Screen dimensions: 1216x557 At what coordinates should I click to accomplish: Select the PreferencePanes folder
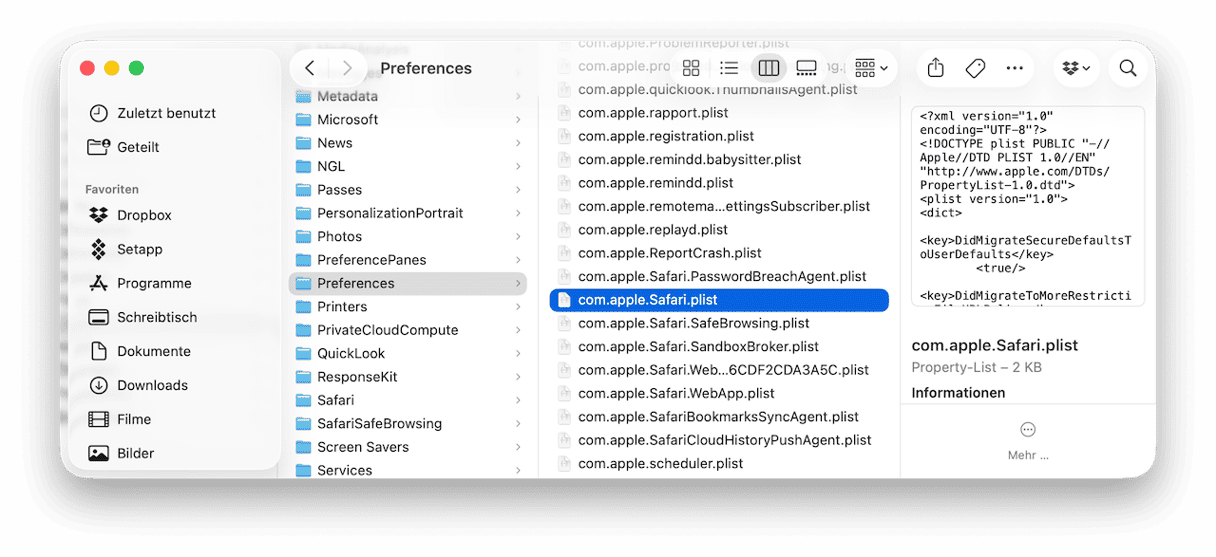pos(408,260)
